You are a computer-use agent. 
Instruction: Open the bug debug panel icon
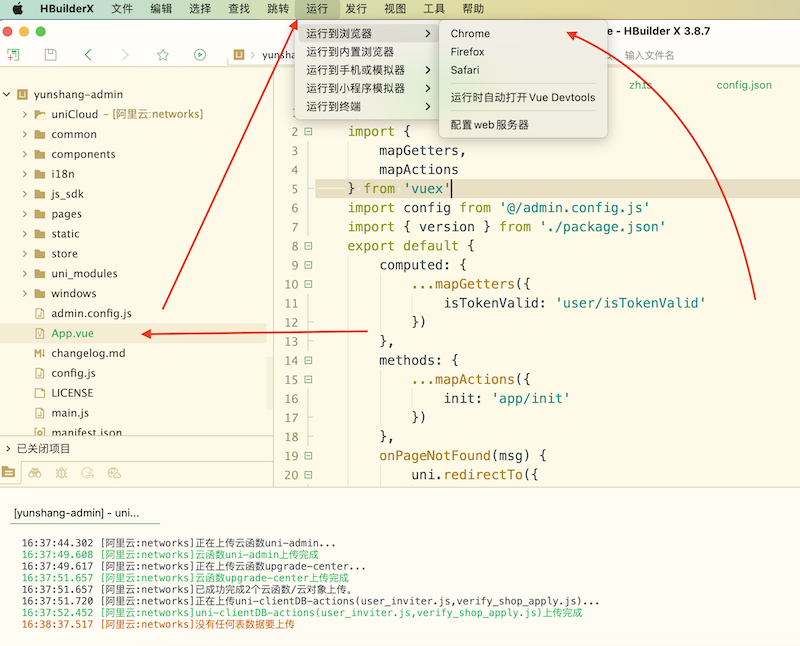pos(61,473)
